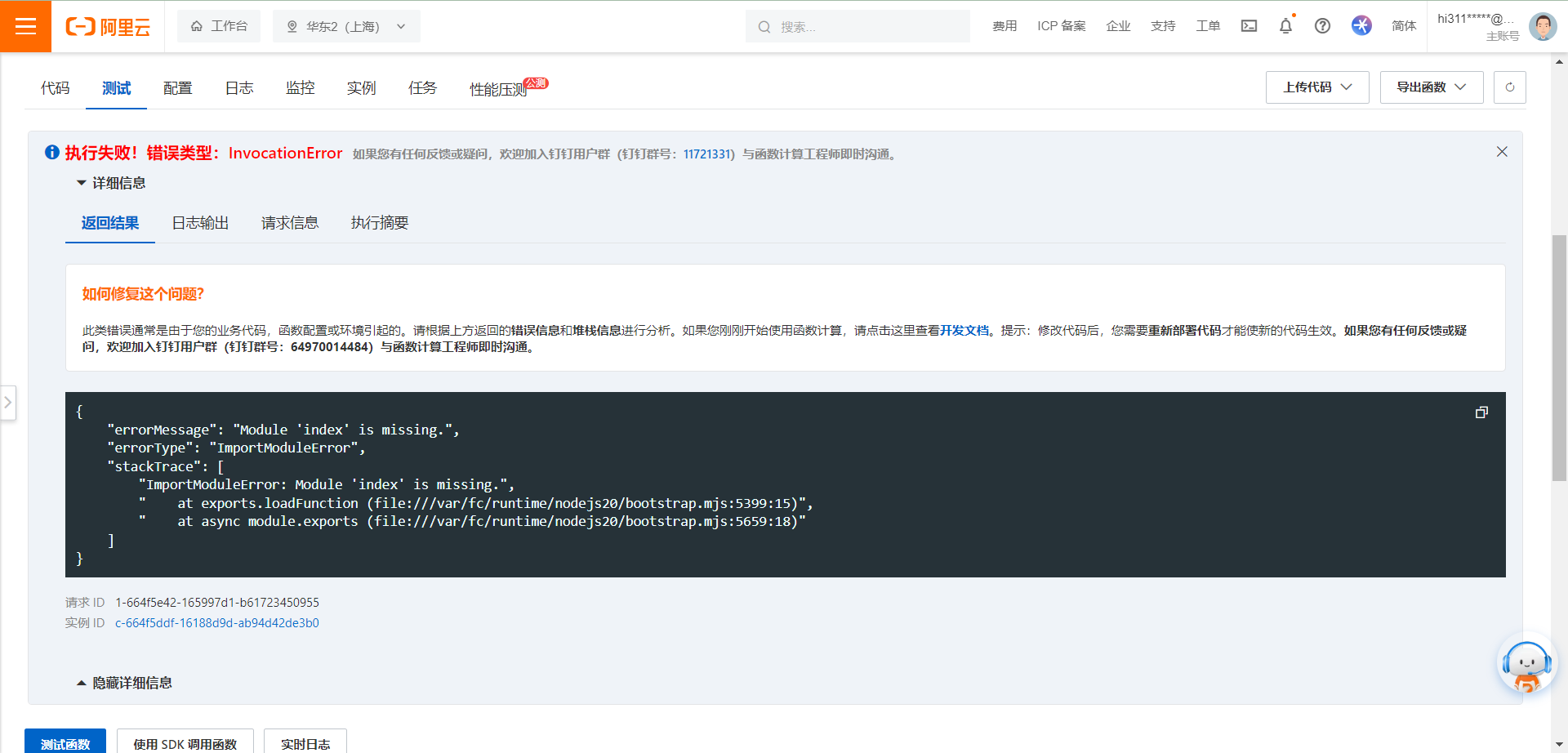Viewport: 1568px width, 753px height.
Task: Open the 实例 tab
Action: coord(361,88)
